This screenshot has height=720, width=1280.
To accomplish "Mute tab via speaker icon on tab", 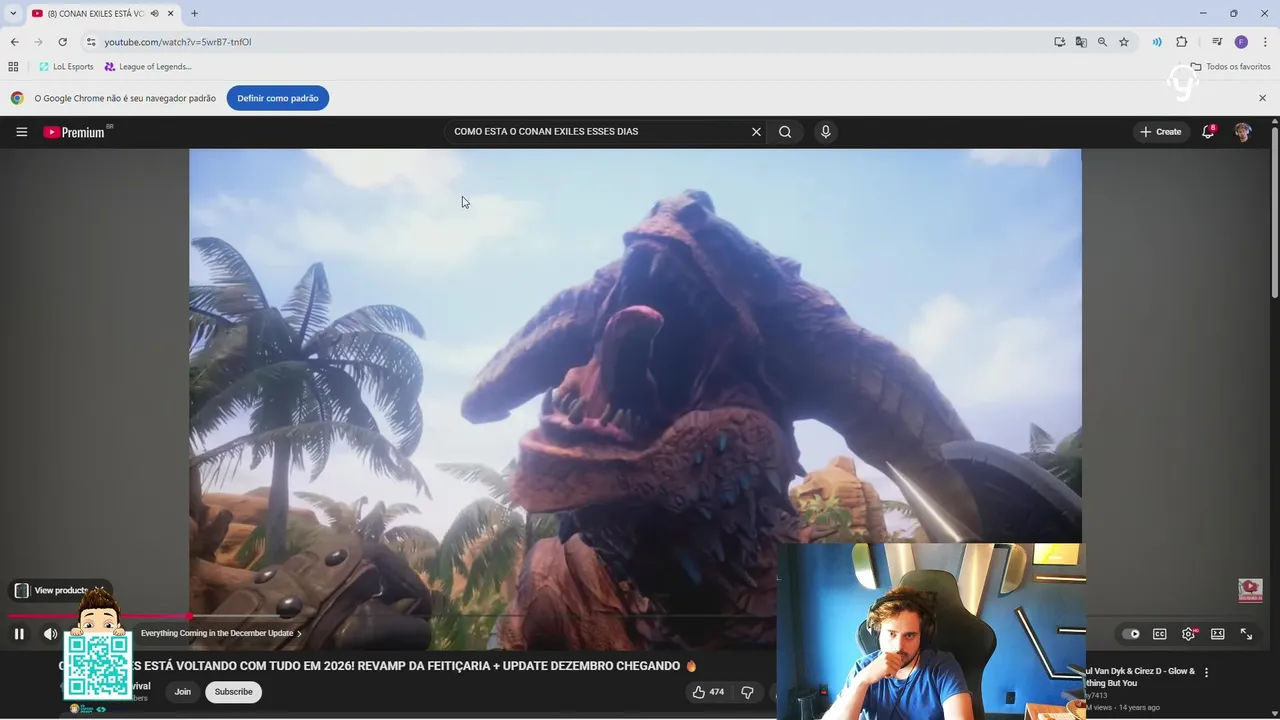I will click(x=154, y=13).
